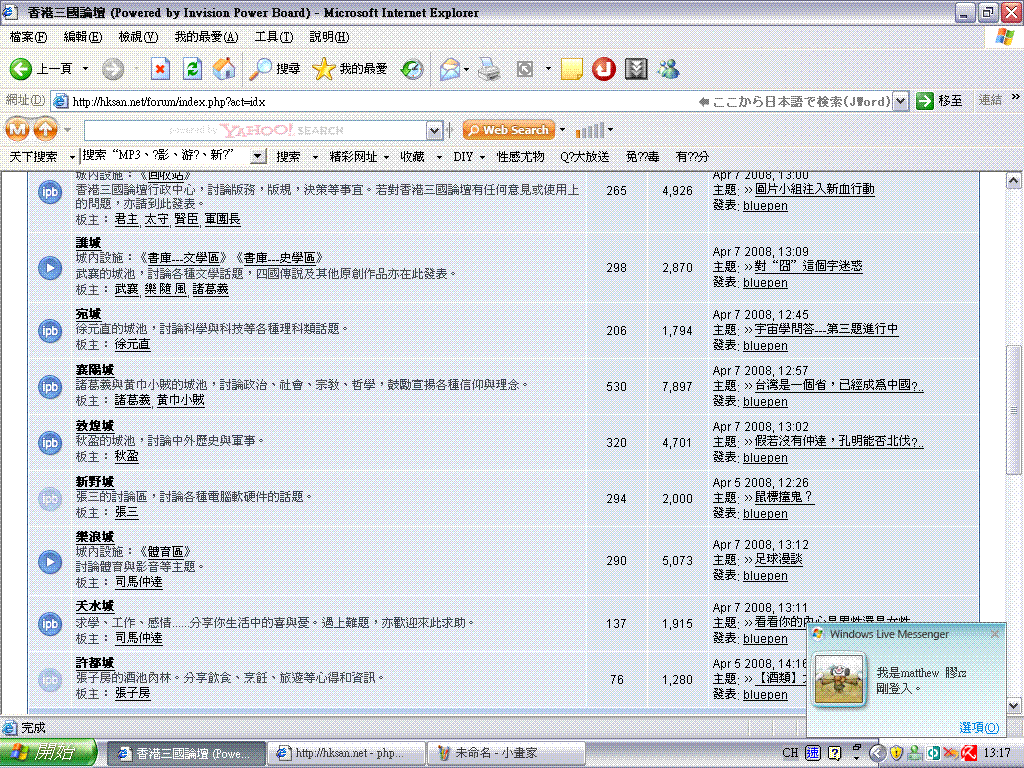Expand the address bar URL dropdown

tap(900, 101)
